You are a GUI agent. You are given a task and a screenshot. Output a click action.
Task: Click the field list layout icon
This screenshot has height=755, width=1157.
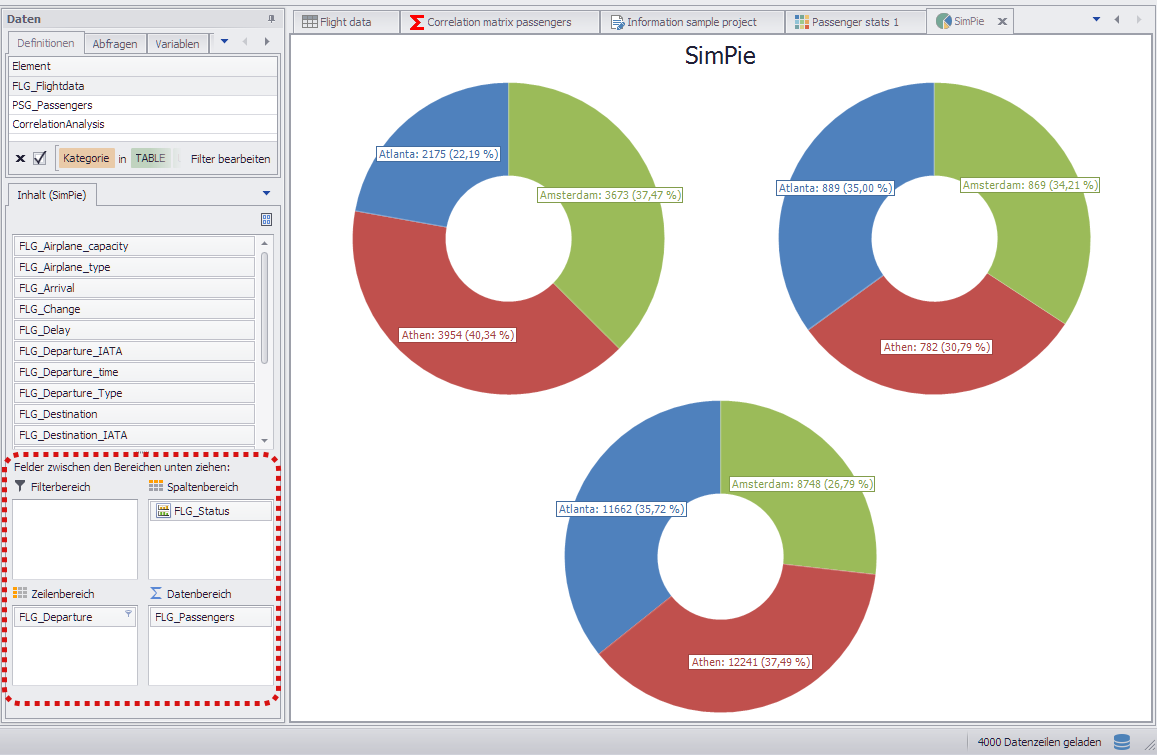point(266,219)
